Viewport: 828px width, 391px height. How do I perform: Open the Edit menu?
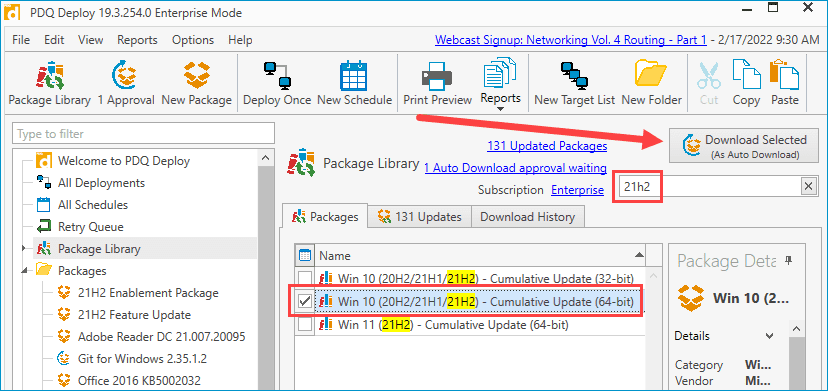pos(54,40)
